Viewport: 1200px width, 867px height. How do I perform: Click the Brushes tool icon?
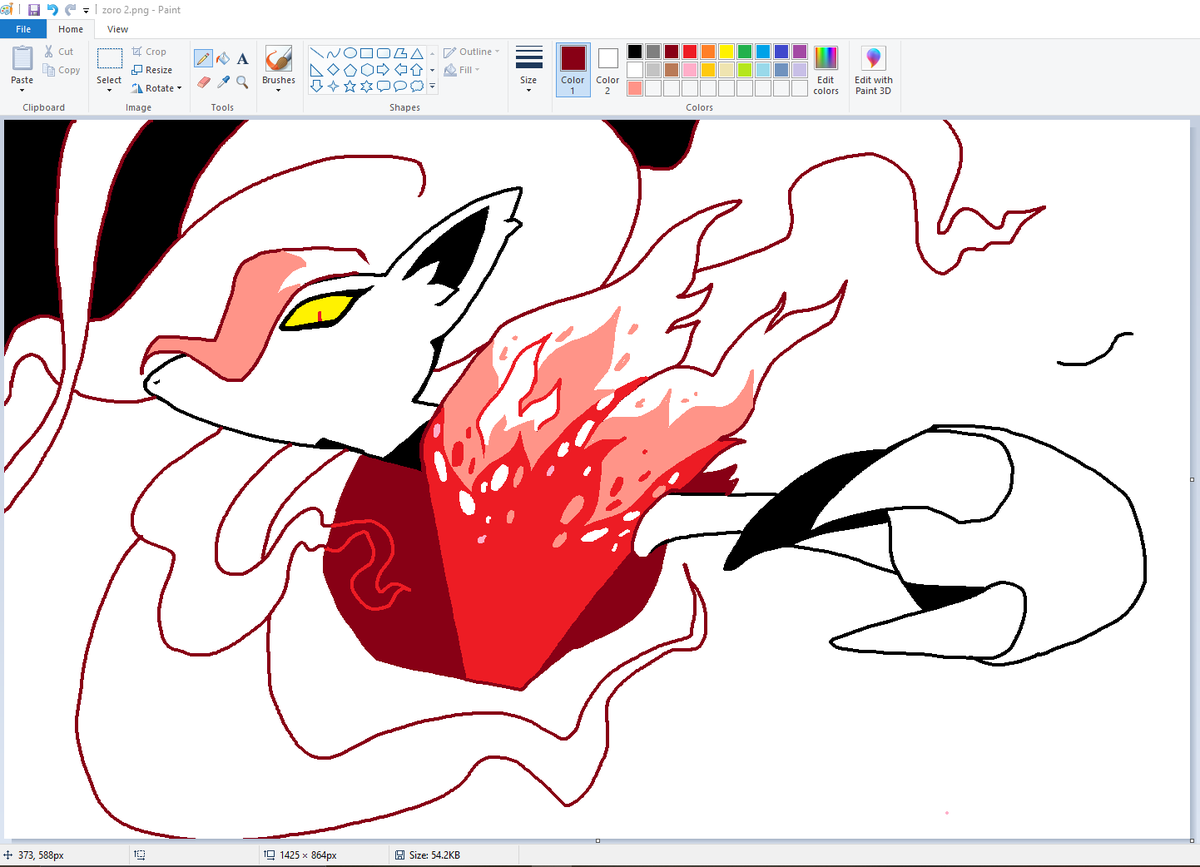click(x=278, y=58)
